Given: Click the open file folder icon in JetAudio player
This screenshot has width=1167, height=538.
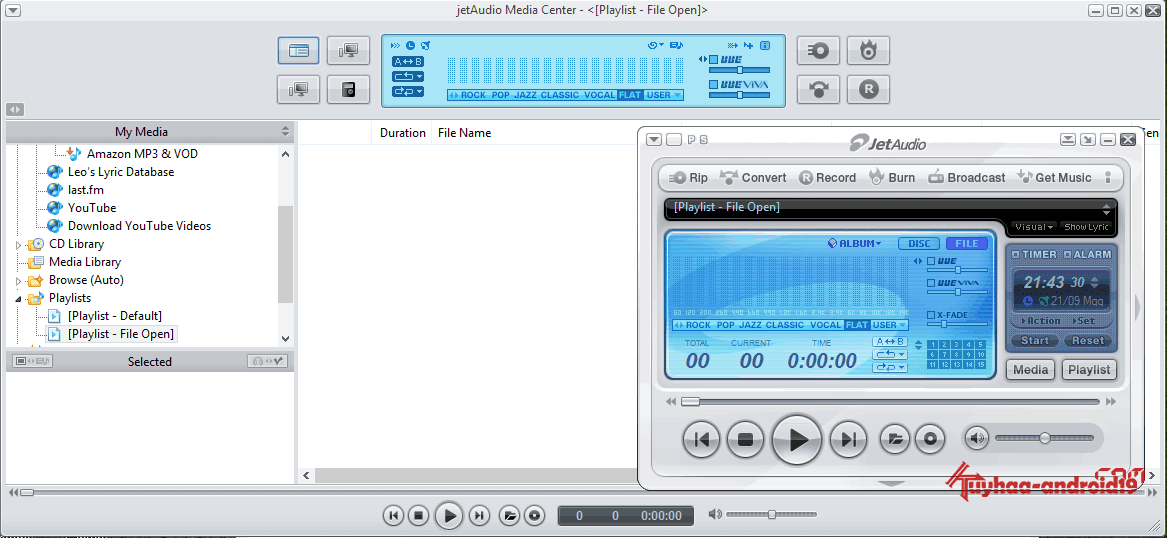Looking at the screenshot, I should tap(895, 439).
